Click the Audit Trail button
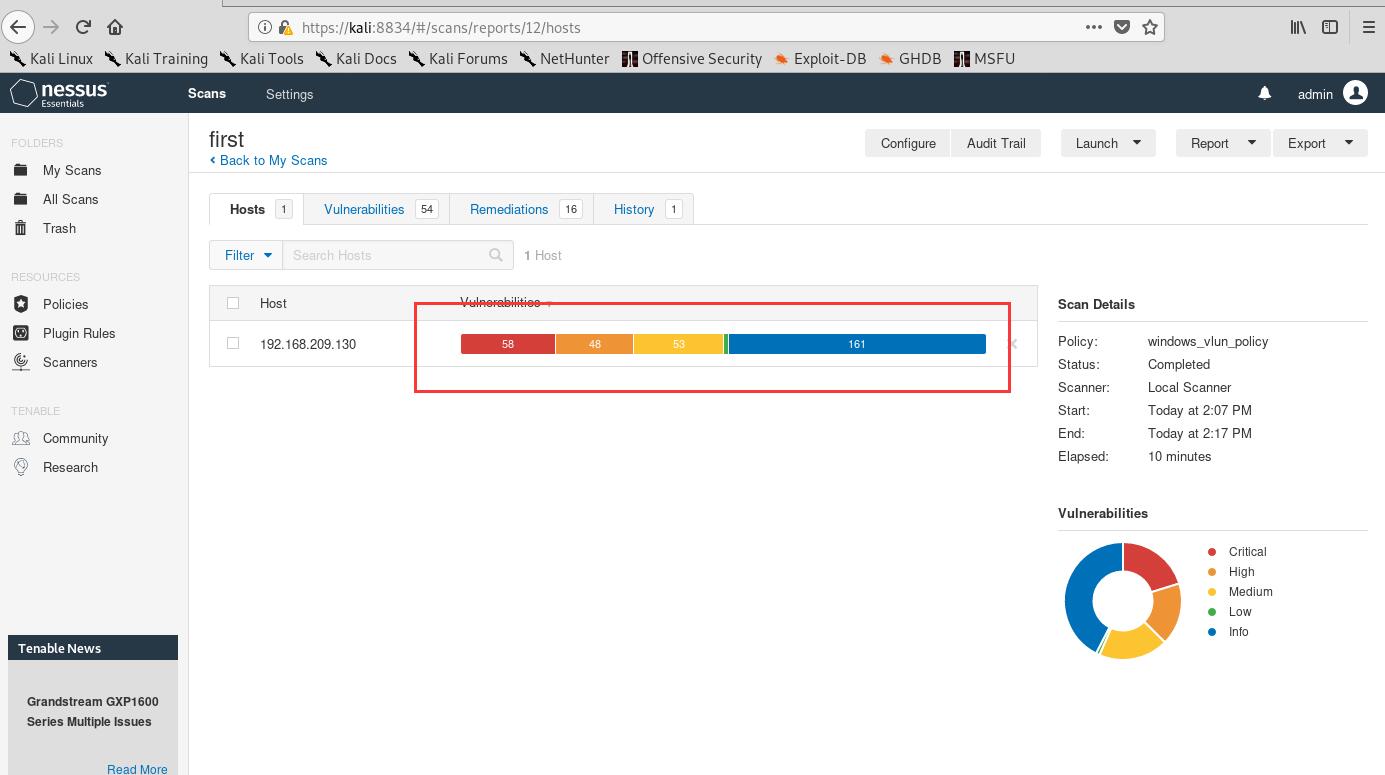 coord(996,143)
